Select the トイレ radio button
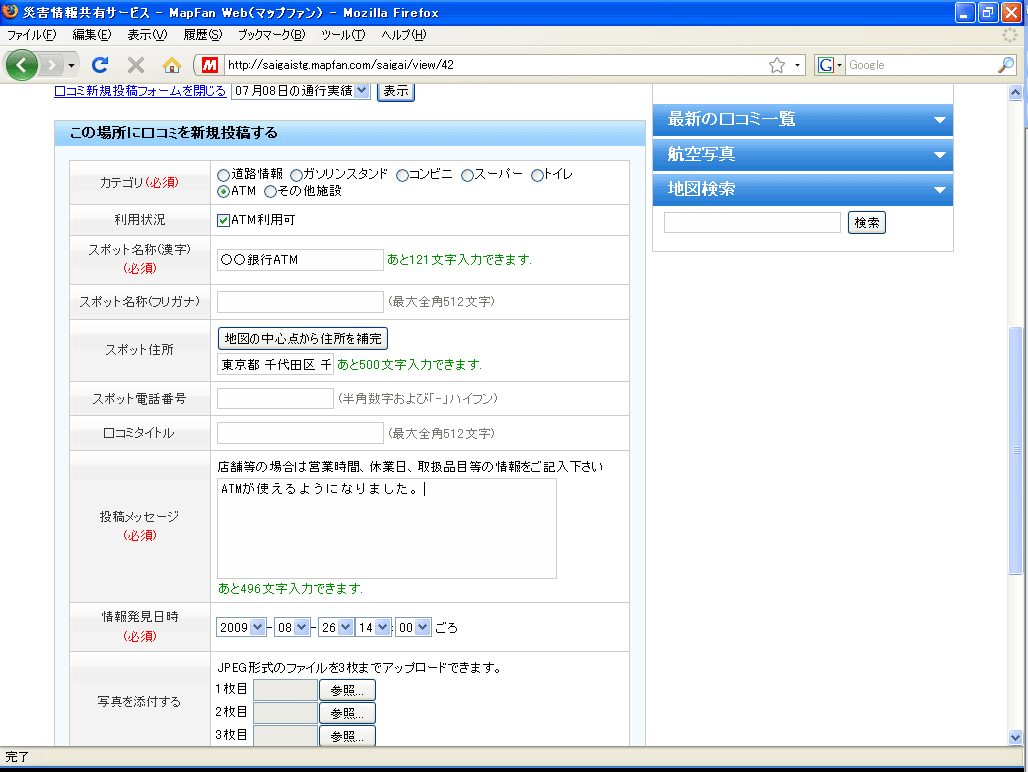The width and height of the screenshot is (1028, 772). tap(536, 174)
